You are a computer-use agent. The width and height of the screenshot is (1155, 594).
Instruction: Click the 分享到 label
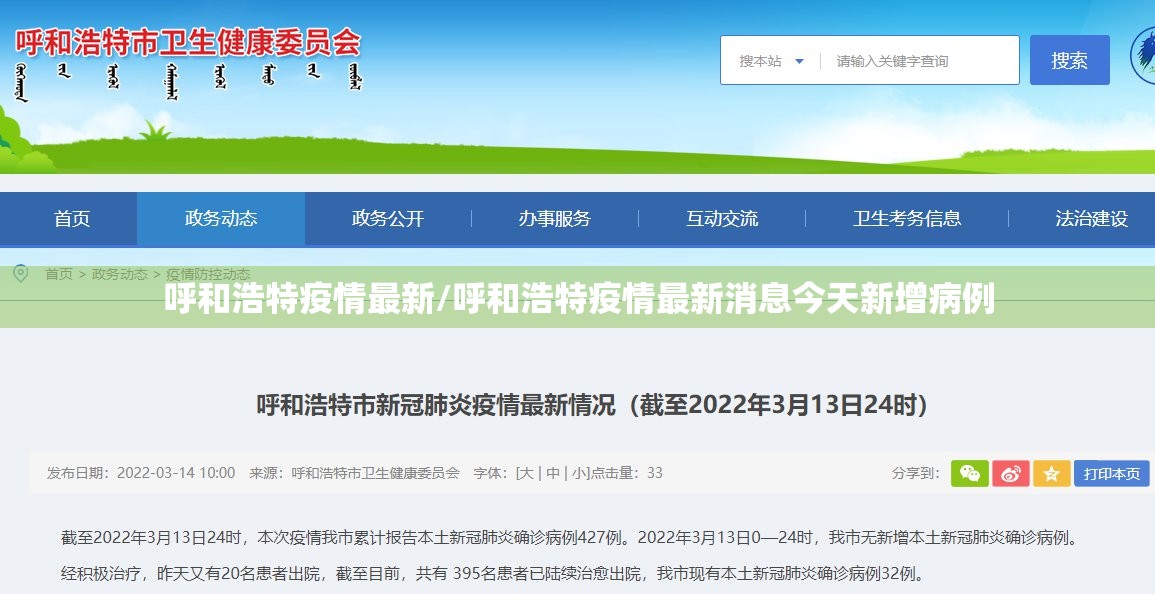tap(916, 473)
